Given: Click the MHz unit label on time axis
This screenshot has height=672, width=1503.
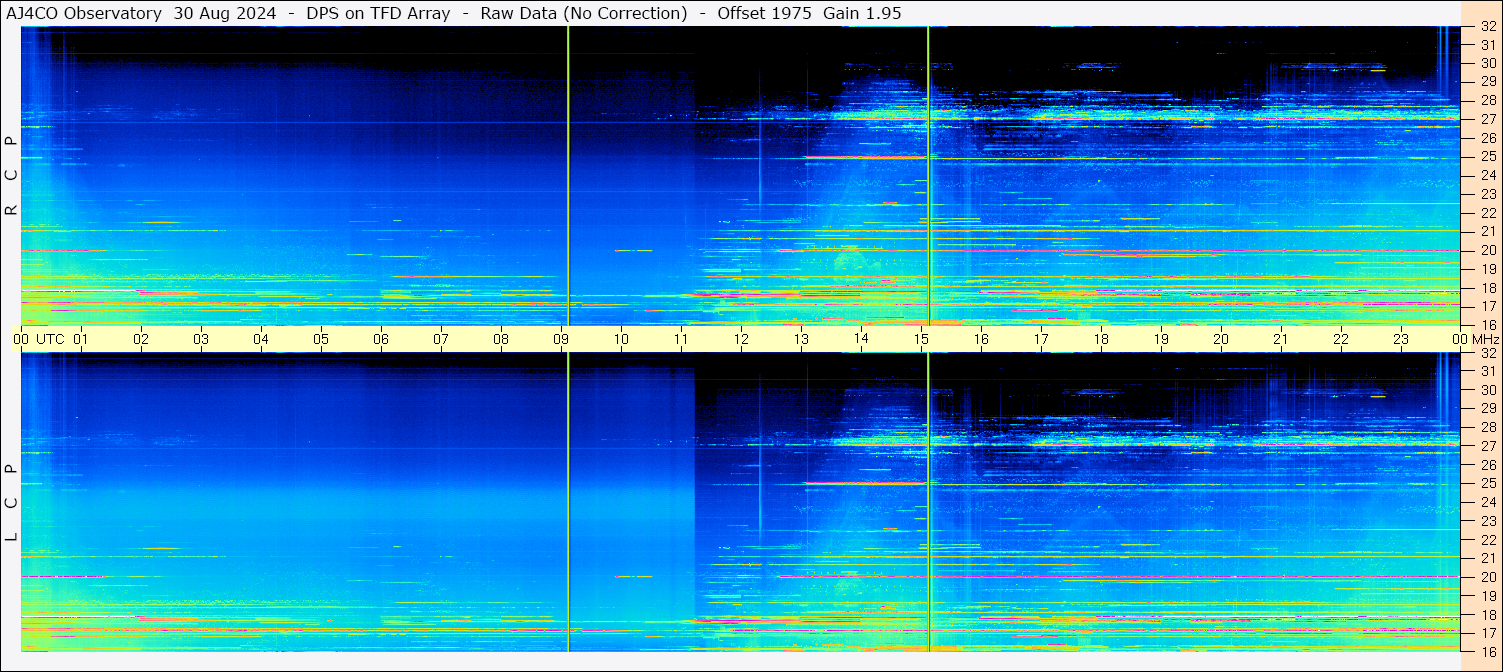Looking at the screenshot, I should click(x=1485, y=340).
